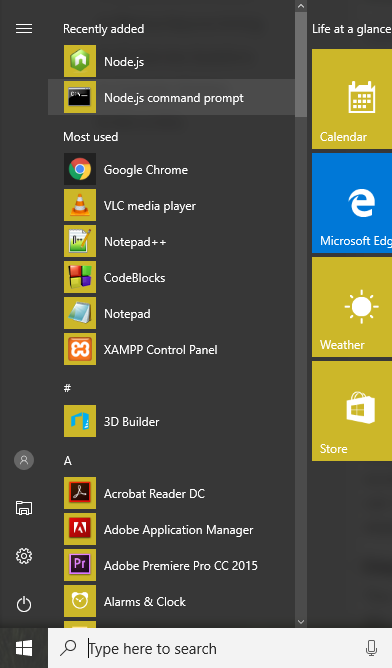Viewport: 392px width, 668px height.
Task: Select 'XAMPP Control Panel' text label
Action: pos(161,350)
